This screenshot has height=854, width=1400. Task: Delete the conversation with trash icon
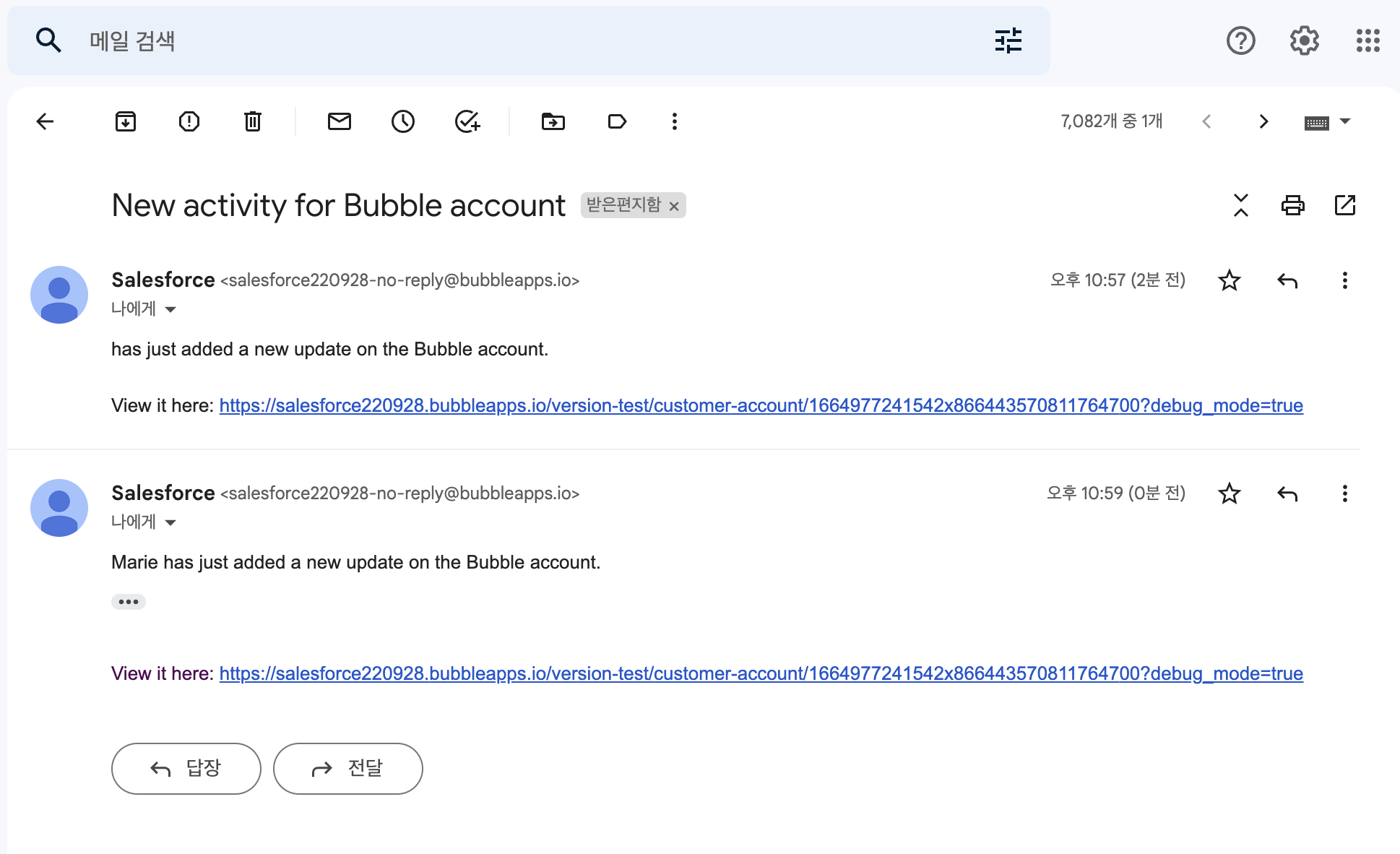252,121
